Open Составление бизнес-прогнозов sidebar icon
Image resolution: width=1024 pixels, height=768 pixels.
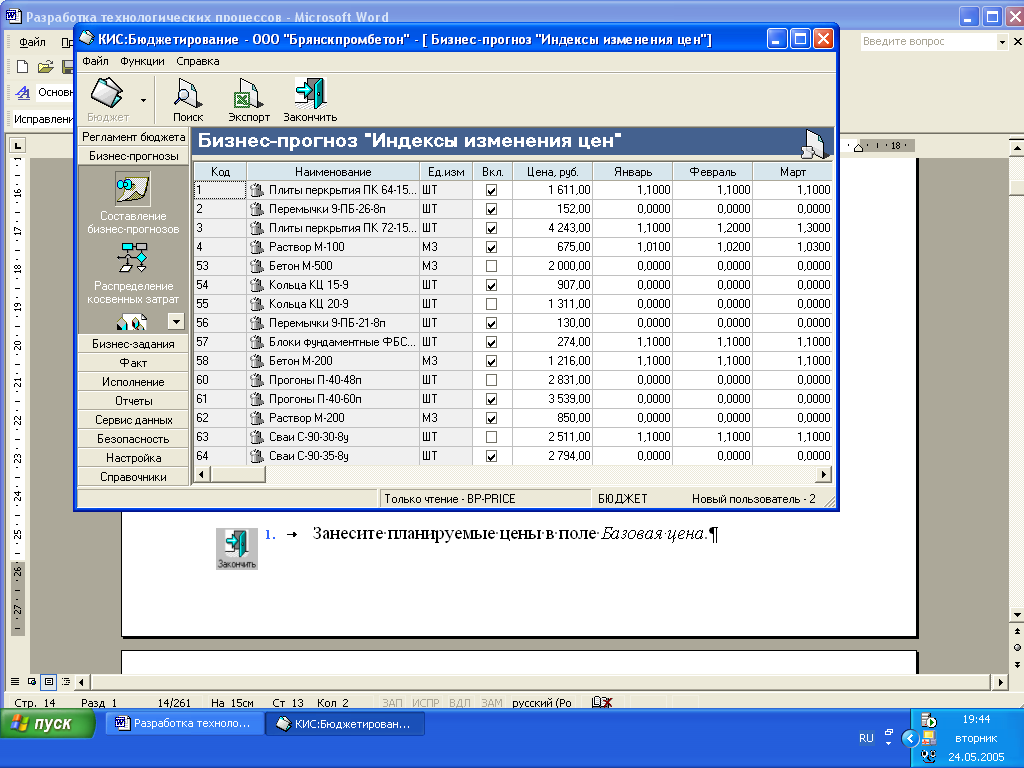(133, 189)
